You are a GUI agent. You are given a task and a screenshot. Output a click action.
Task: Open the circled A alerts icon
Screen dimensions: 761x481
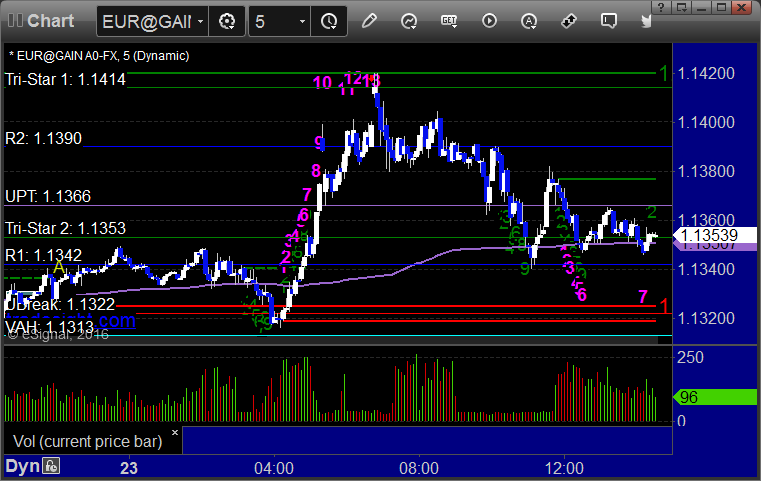[529, 21]
